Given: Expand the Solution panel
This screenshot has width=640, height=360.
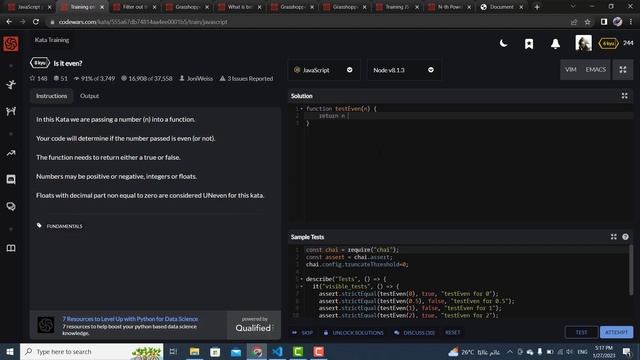Looking at the screenshot, I should click(x=624, y=96).
